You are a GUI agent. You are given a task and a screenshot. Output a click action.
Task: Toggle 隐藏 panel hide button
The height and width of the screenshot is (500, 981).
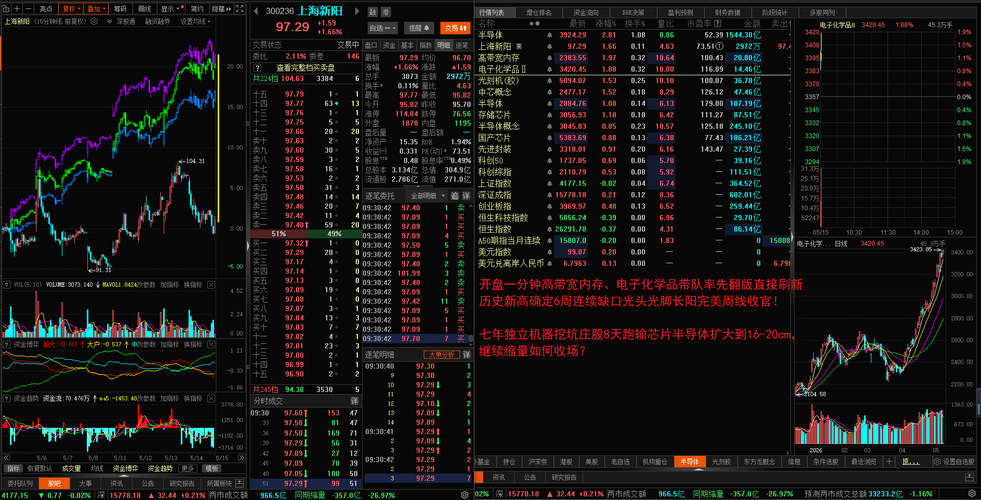(221, 9)
